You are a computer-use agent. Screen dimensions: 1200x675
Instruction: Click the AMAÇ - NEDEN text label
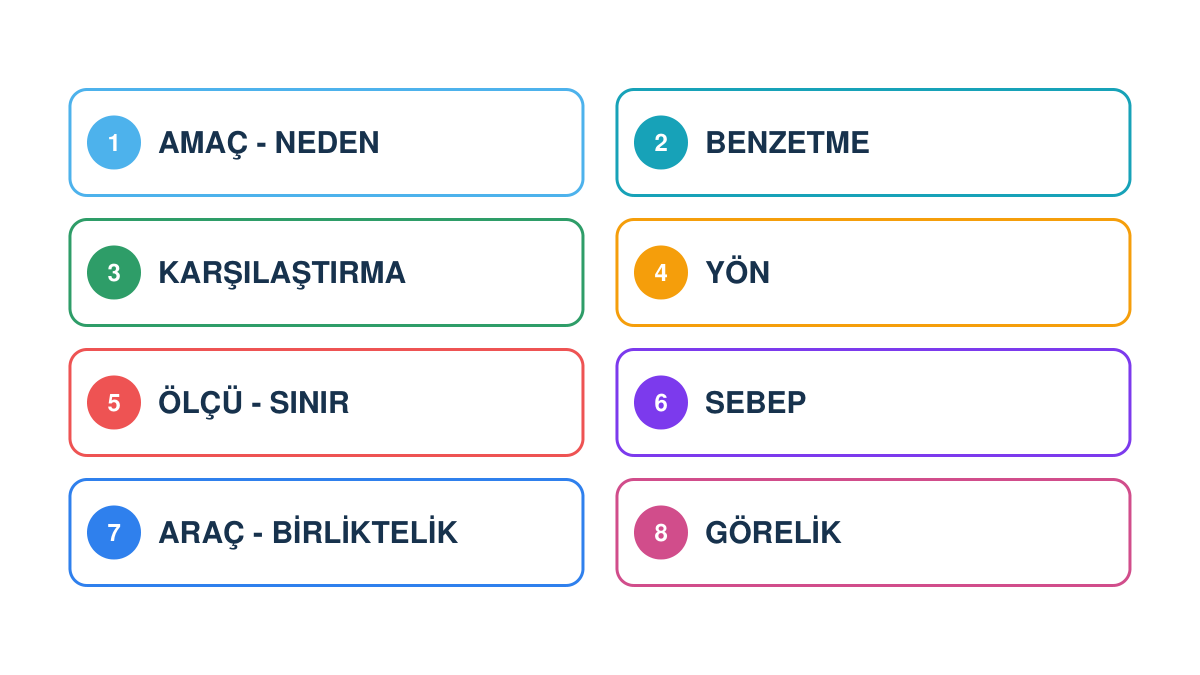(x=269, y=143)
